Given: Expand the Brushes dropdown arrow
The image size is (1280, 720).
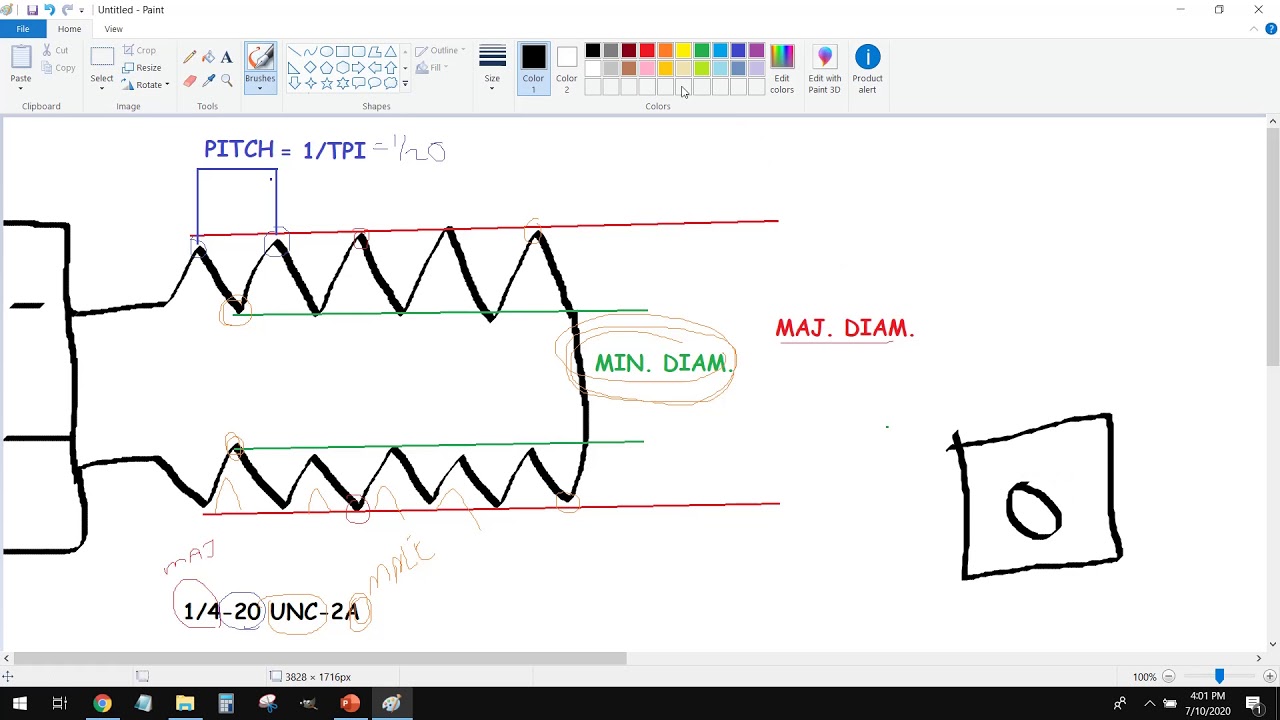Looking at the screenshot, I should click(260, 88).
